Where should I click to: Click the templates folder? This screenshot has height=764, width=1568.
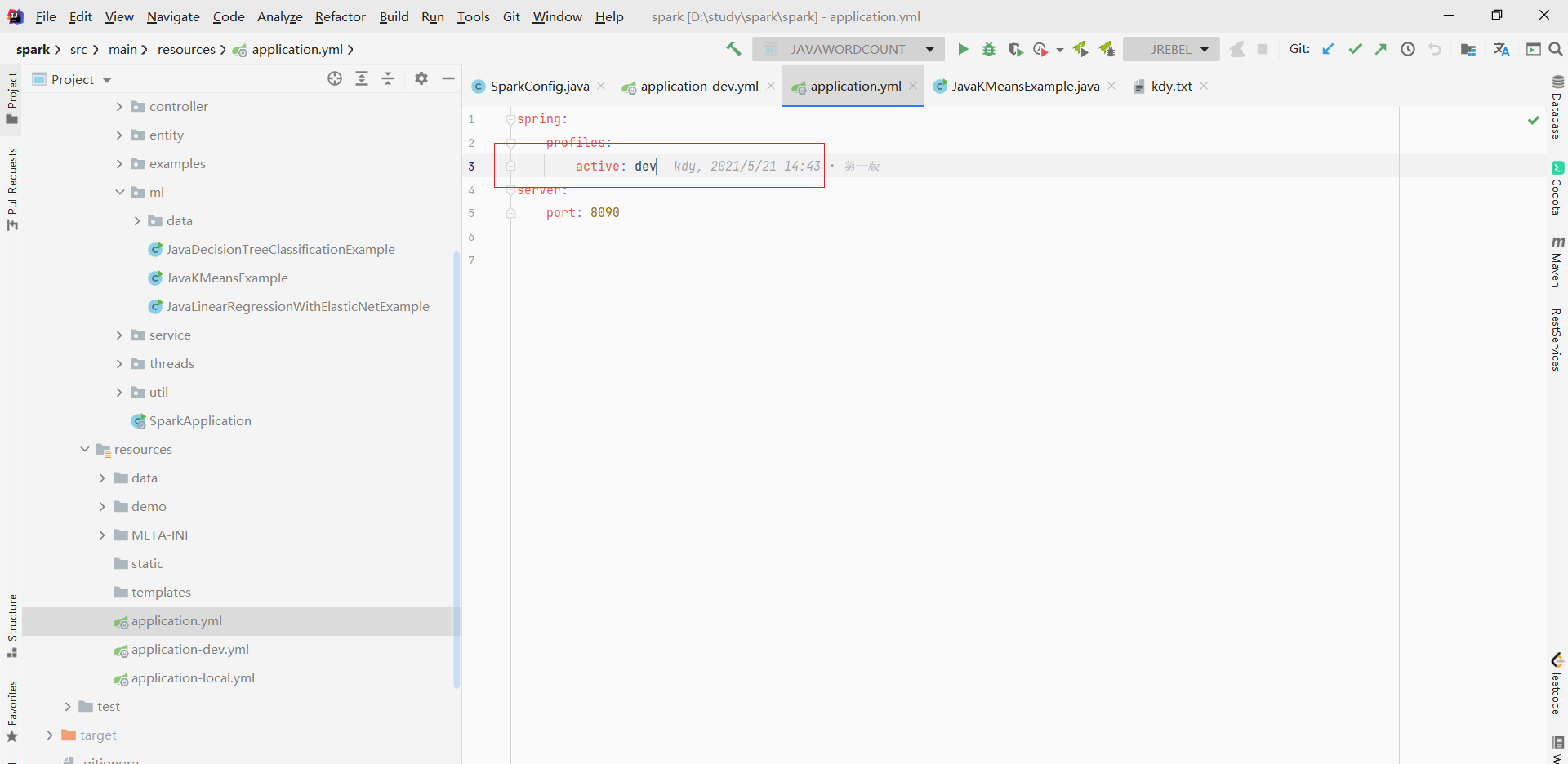[x=161, y=593]
